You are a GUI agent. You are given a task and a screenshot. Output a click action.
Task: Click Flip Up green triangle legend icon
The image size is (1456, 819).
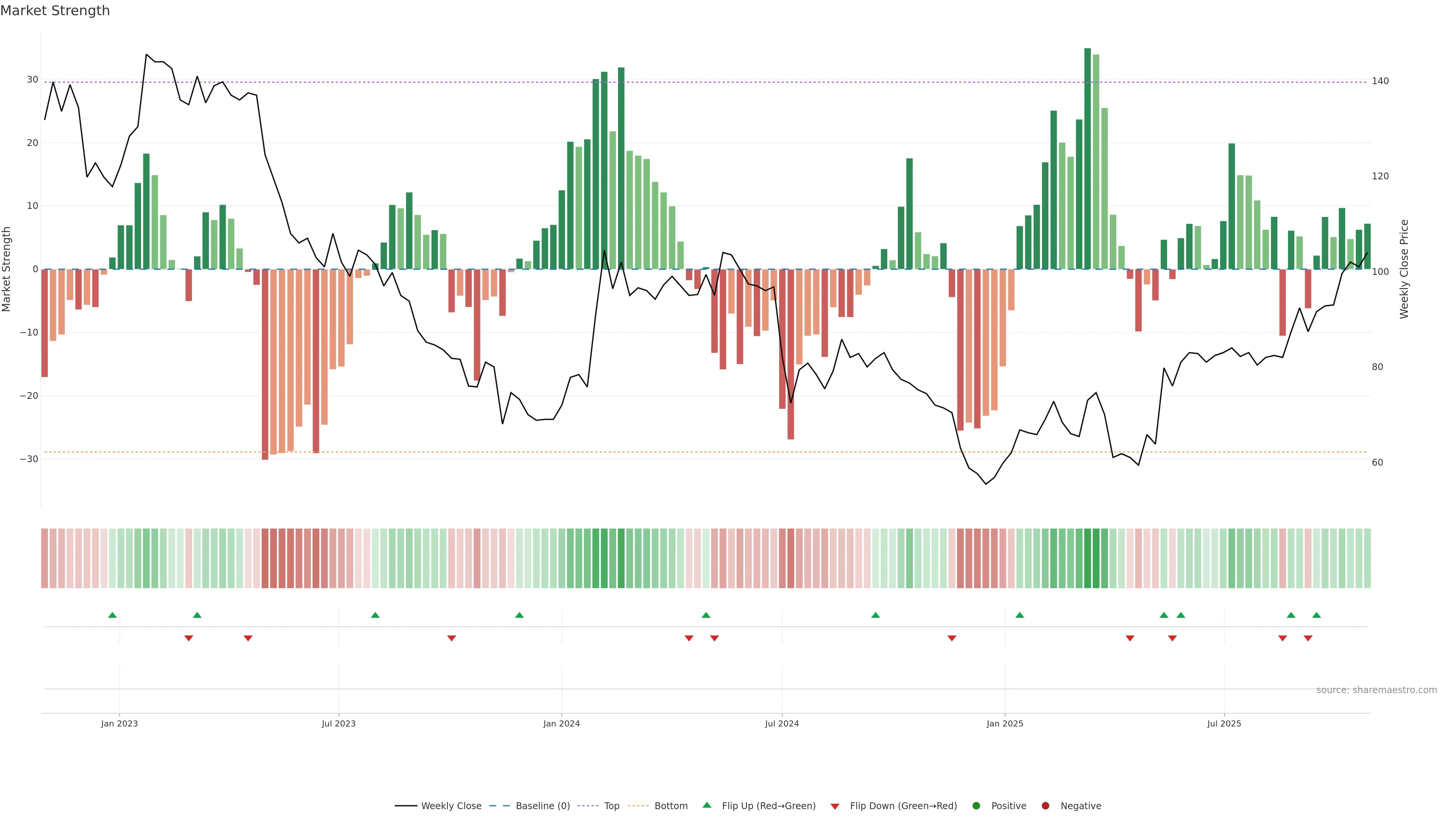tap(706, 805)
